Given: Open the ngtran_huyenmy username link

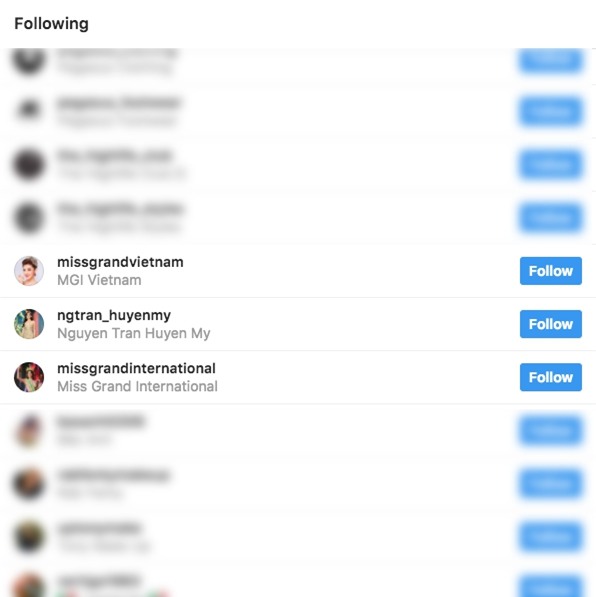Looking at the screenshot, I should (x=114, y=315).
